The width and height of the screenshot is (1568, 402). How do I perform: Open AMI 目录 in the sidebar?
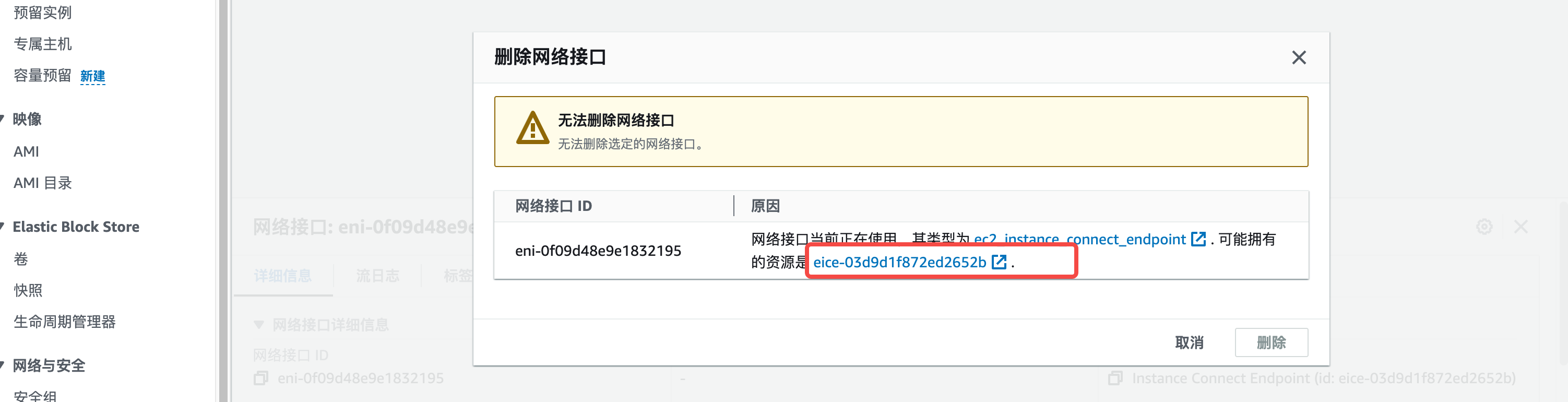[43, 183]
